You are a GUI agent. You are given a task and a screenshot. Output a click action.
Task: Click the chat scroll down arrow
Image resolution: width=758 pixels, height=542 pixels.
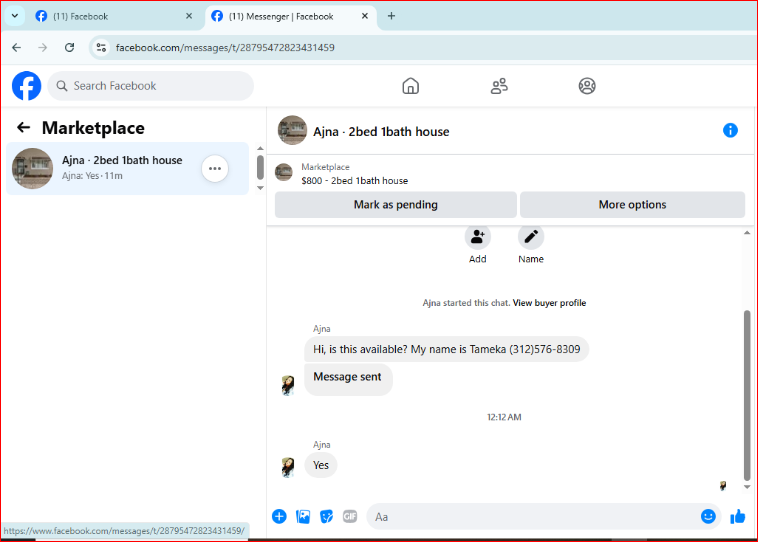tap(747, 487)
